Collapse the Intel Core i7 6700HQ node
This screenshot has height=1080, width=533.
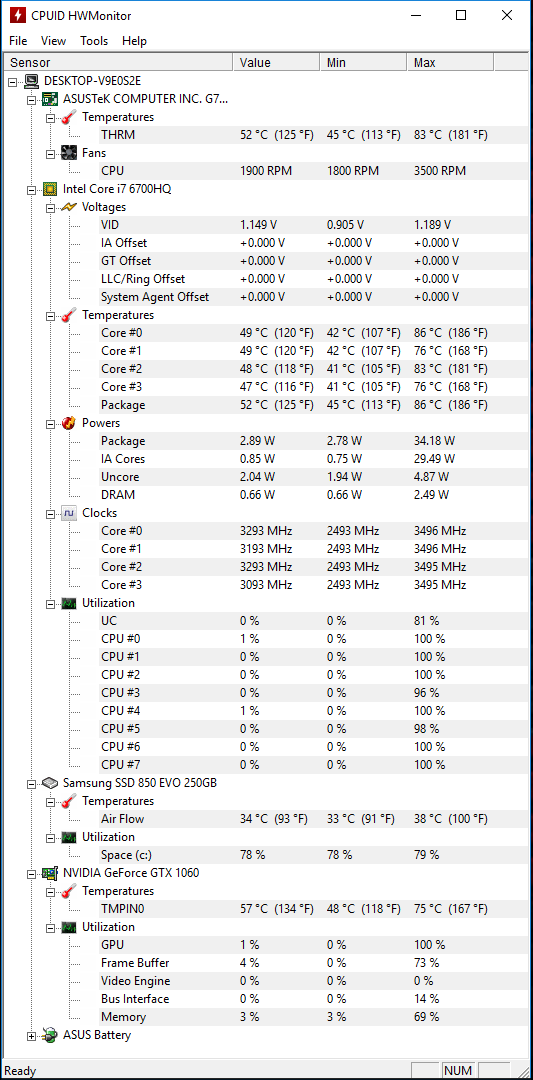click(31, 189)
